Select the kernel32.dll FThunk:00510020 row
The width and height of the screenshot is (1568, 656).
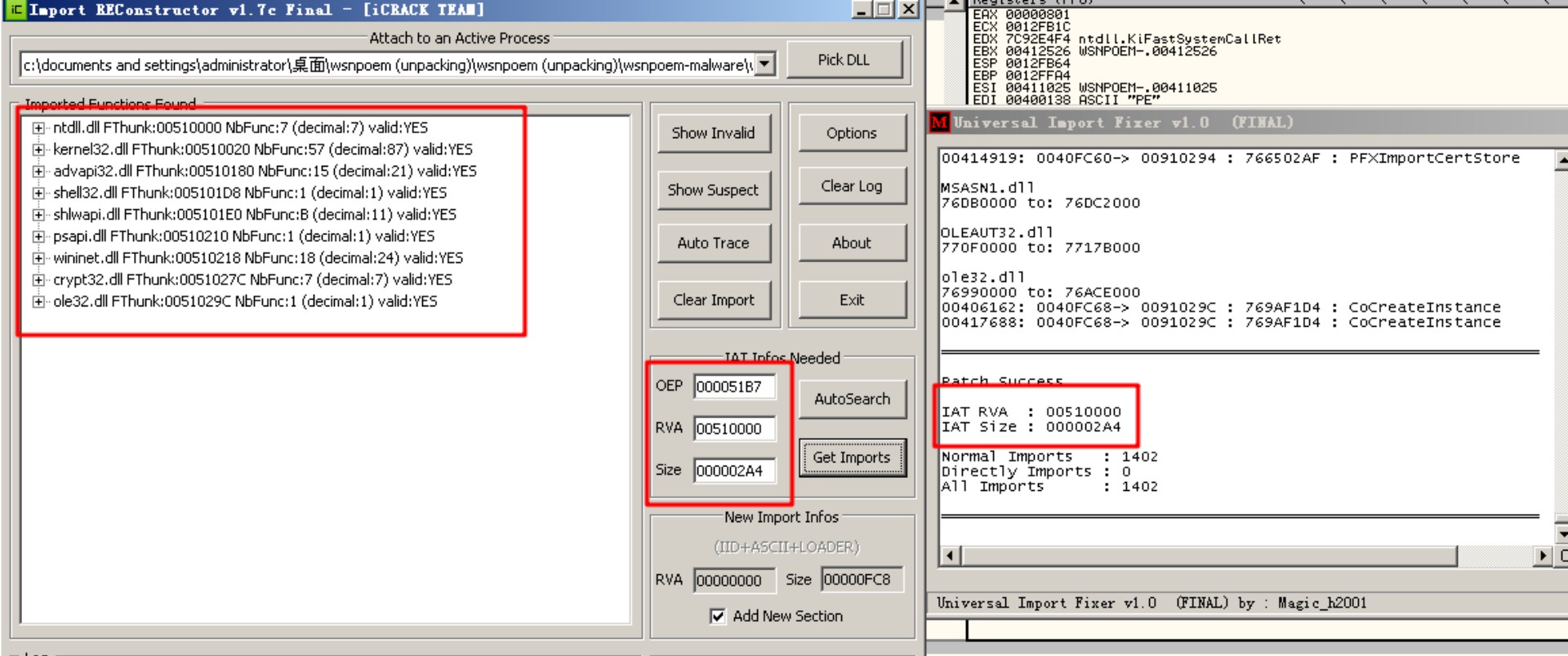point(262,149)
